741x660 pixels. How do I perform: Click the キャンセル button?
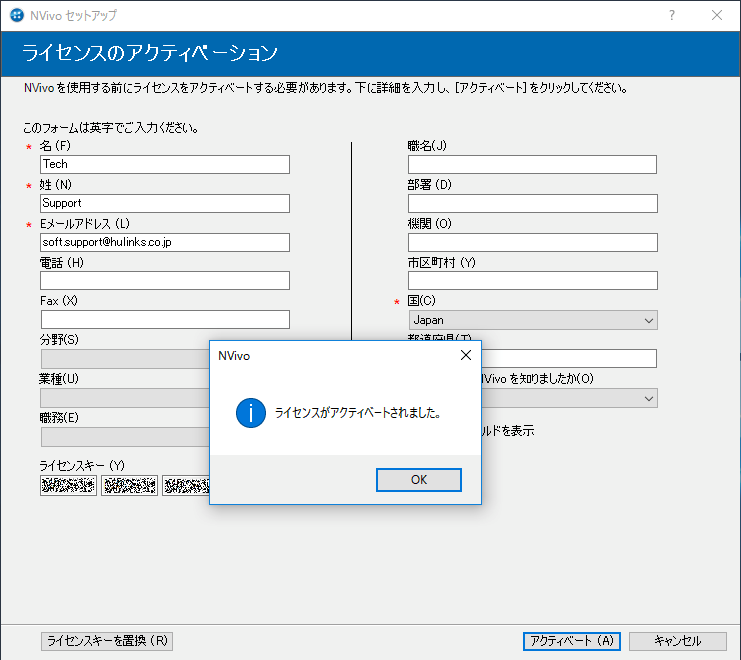pyautogui.click(x=678, y=641)
